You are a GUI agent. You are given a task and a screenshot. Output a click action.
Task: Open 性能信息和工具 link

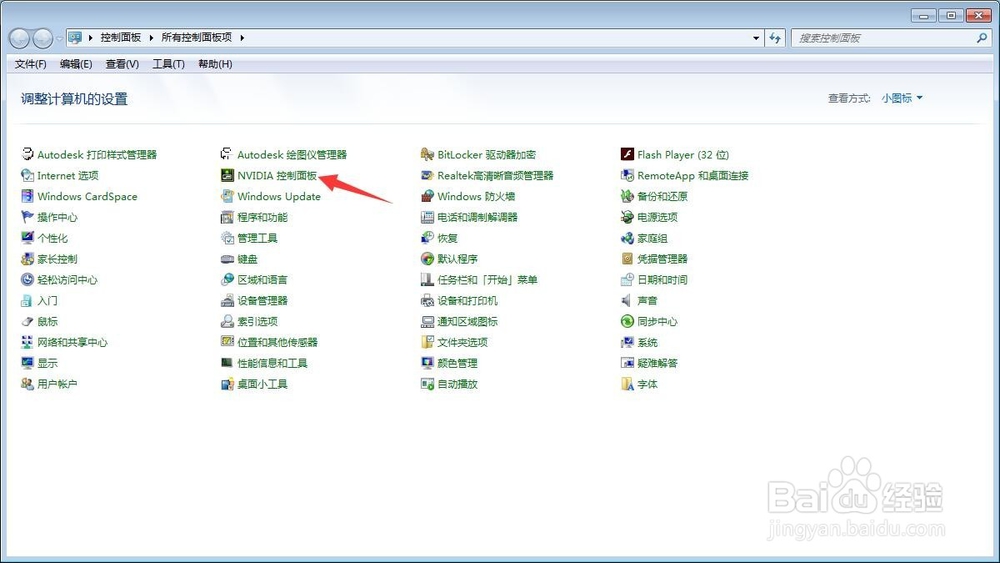point(272,363)
